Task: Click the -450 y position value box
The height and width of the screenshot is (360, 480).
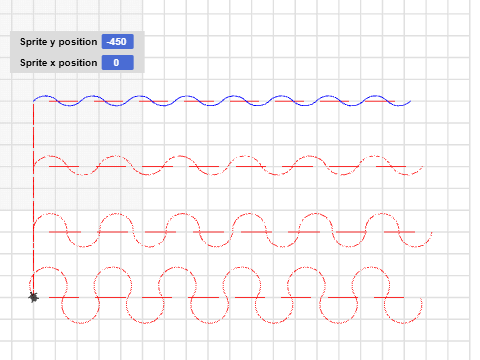Action: [x=118, y=42]
